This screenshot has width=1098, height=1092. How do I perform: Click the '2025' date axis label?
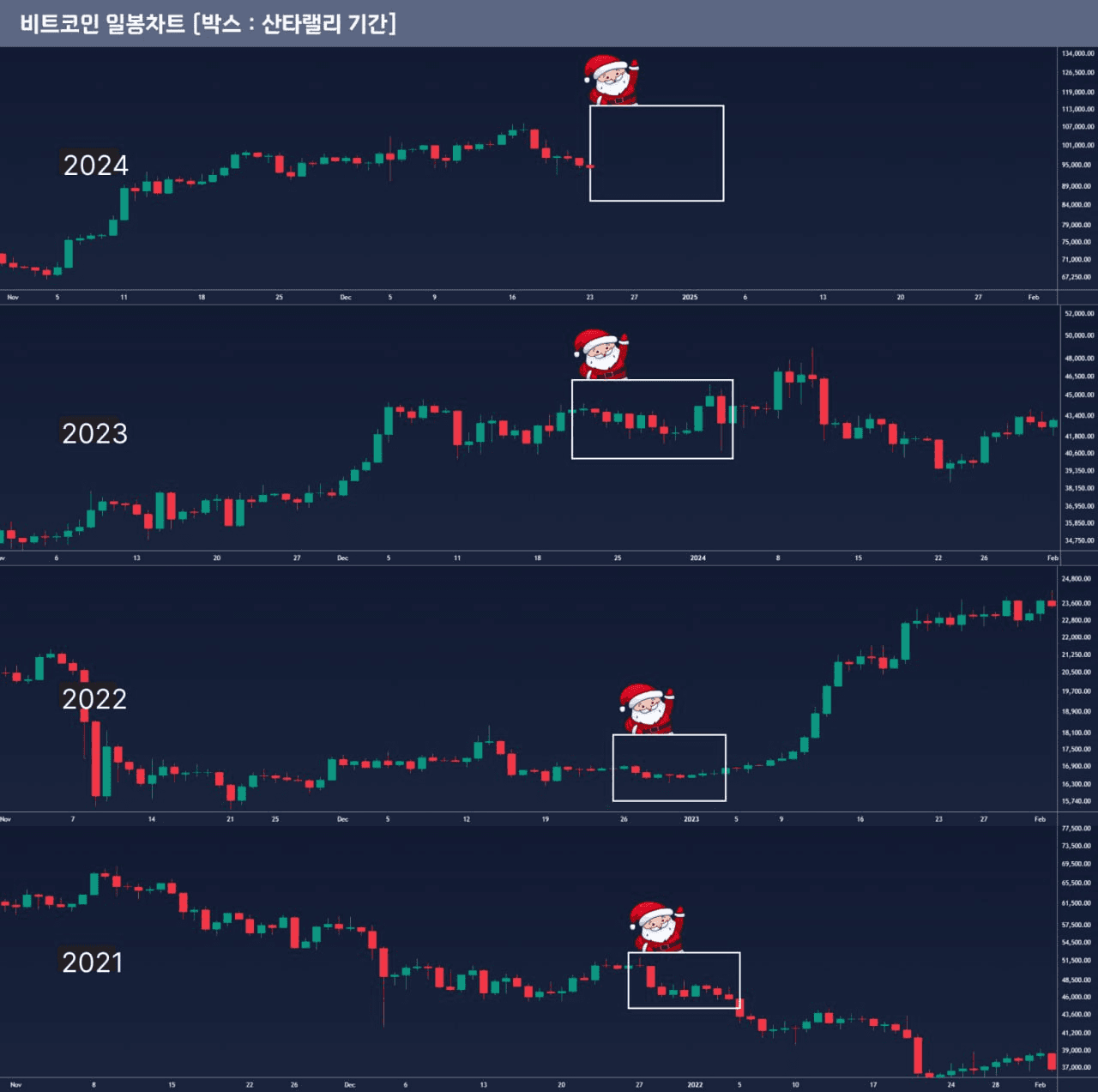tap(690, 297)
